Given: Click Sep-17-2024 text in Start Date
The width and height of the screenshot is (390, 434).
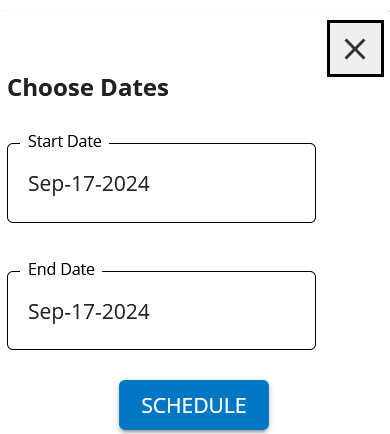Looking at the screenshot, I should (x=89, y=184).
